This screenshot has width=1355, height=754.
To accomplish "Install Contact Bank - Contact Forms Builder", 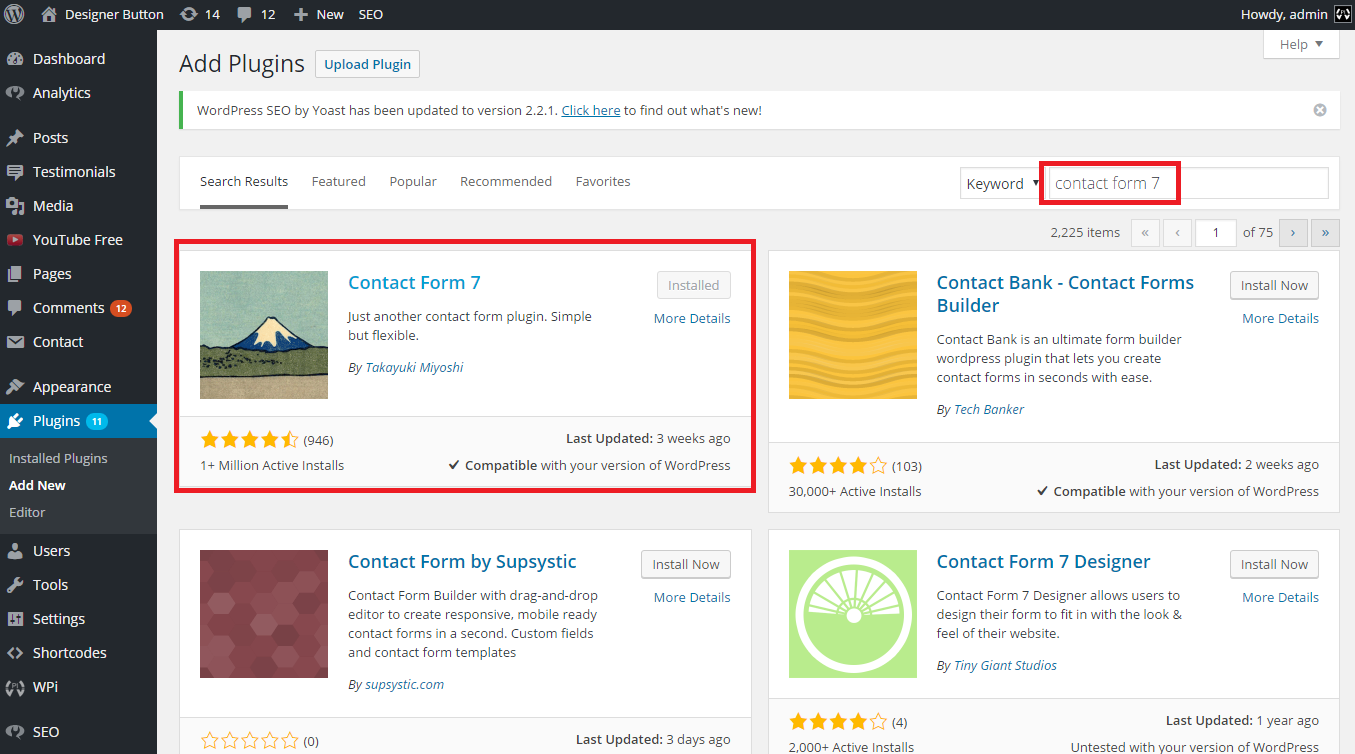I will pos(1274,285).
